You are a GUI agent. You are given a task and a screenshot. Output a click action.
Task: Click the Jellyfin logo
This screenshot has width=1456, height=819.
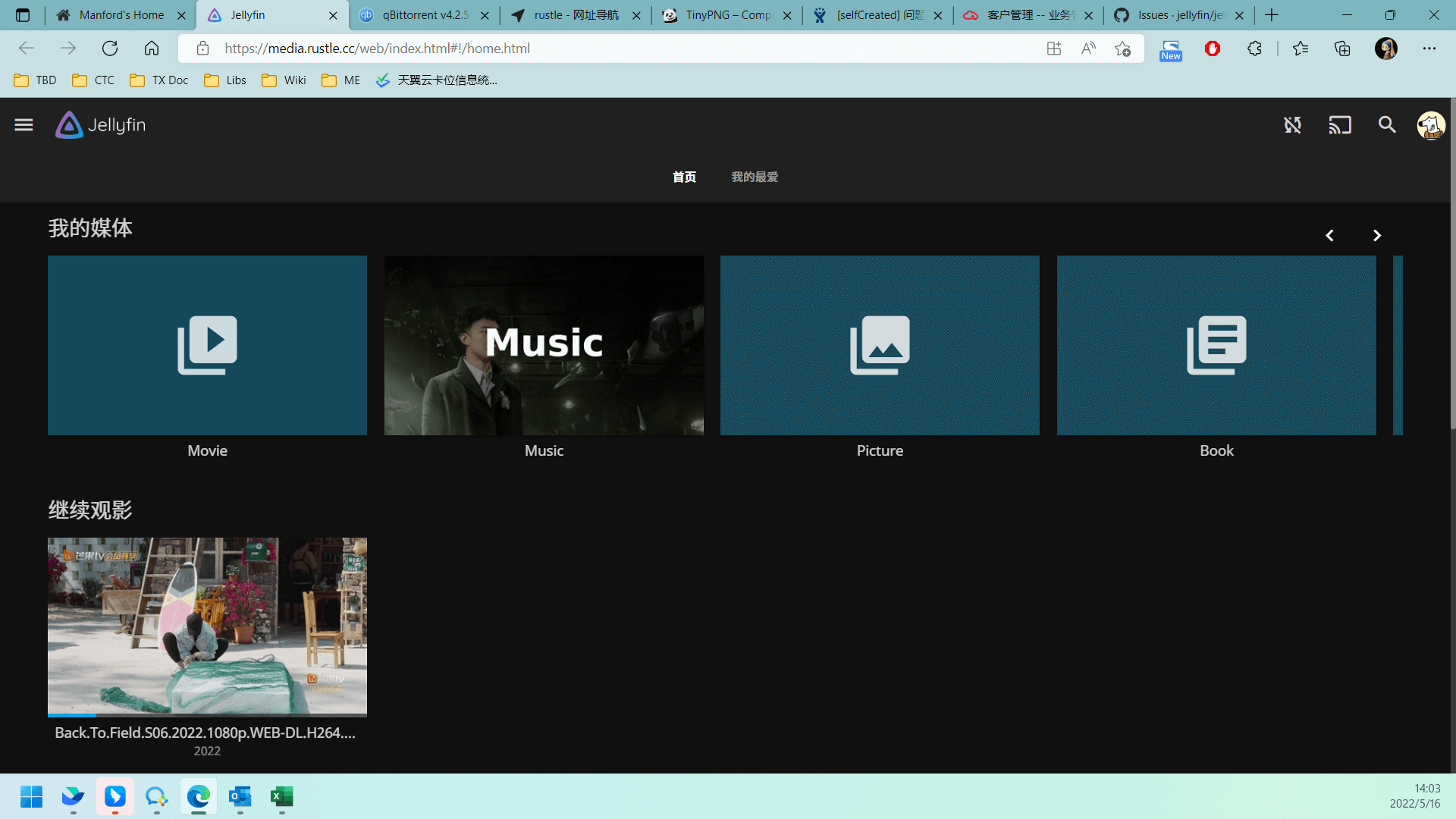coord(101,125)
